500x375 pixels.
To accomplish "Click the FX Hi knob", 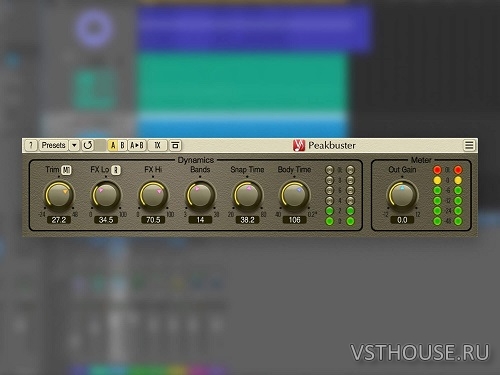I will 153,195.
